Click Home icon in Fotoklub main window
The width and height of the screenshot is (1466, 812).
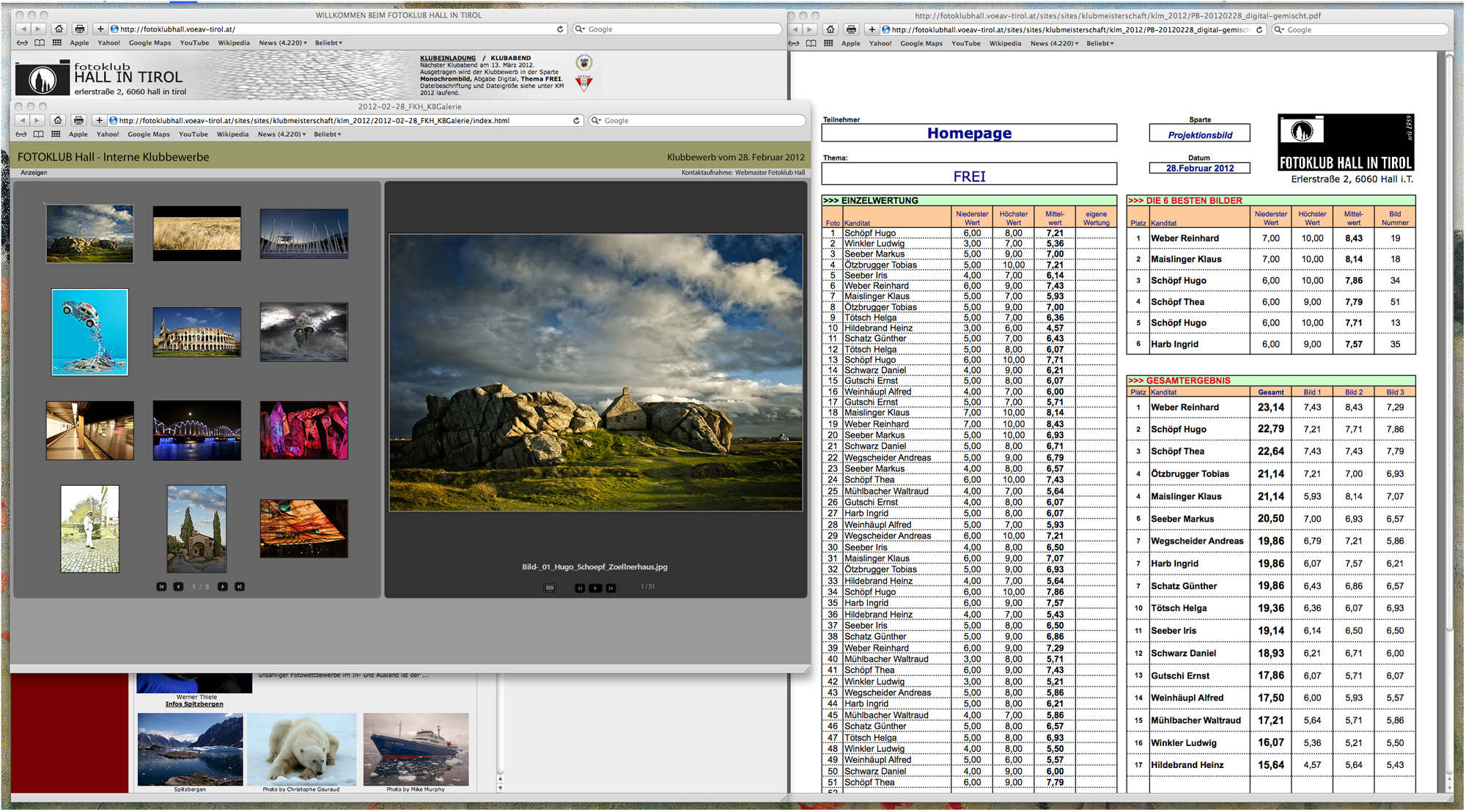(x=59, y=29)
